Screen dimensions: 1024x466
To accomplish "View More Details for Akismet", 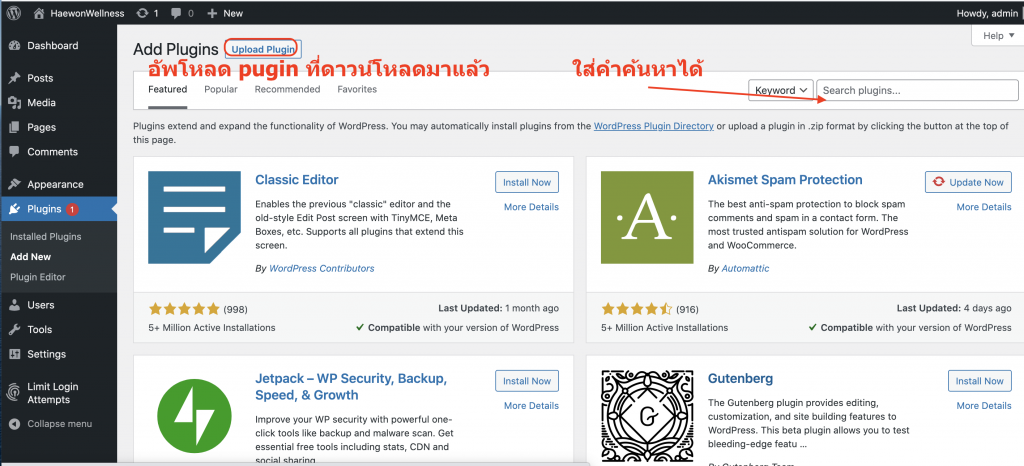I will 984,207.
